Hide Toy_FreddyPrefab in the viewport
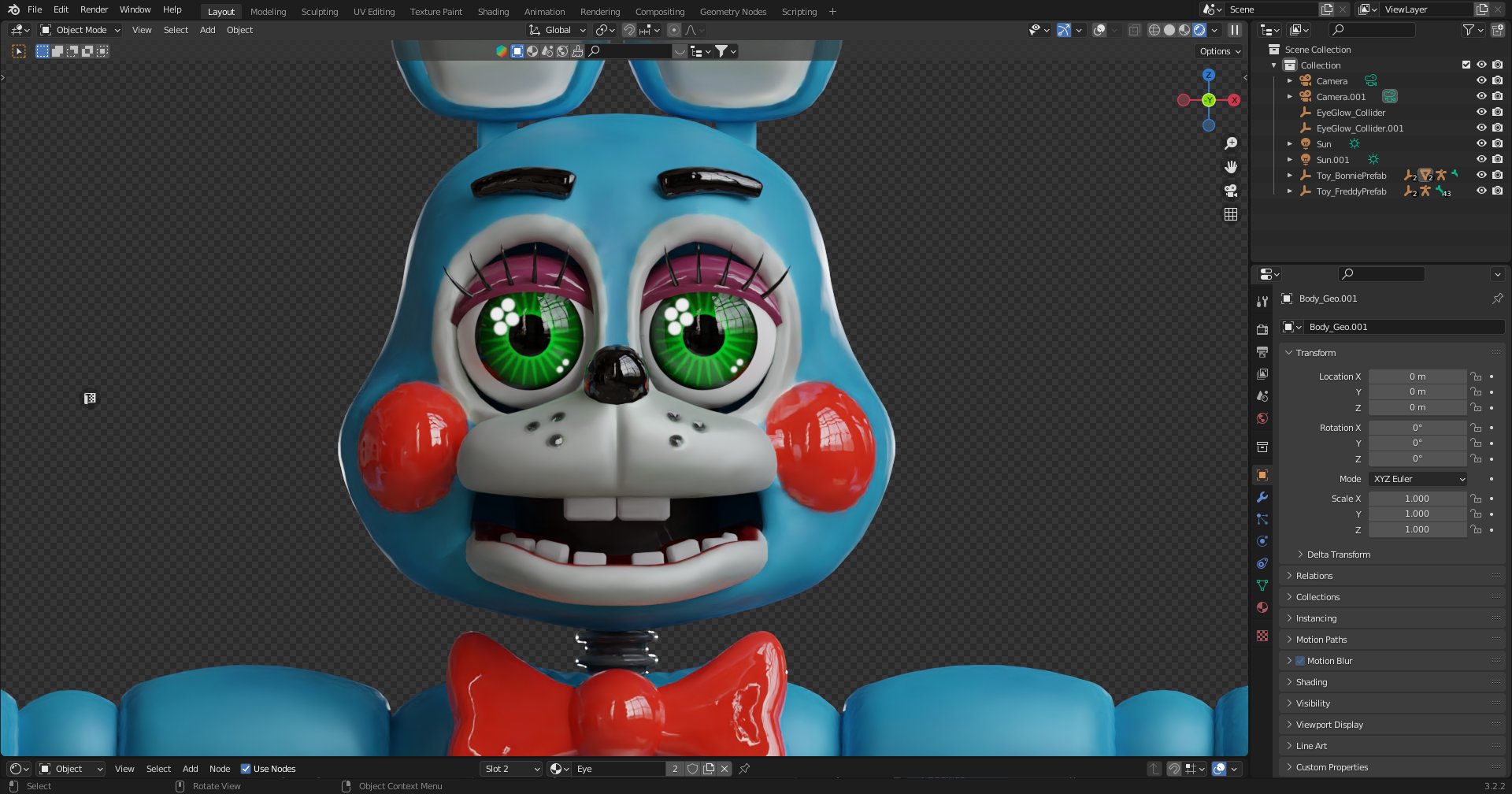This screenshot has height=794, width=1512. tap(1481, 191)
